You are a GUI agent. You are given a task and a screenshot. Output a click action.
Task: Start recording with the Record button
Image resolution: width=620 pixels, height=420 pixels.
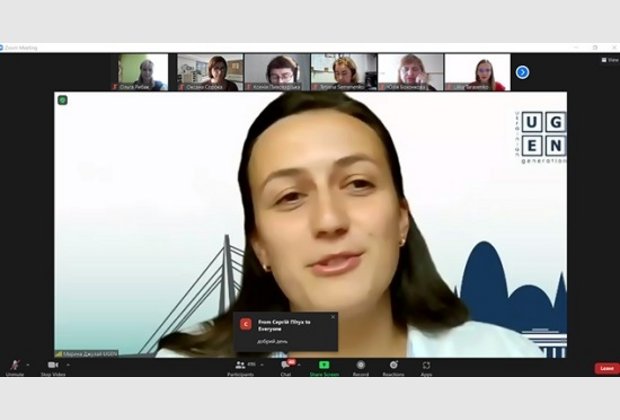point(361,368)
